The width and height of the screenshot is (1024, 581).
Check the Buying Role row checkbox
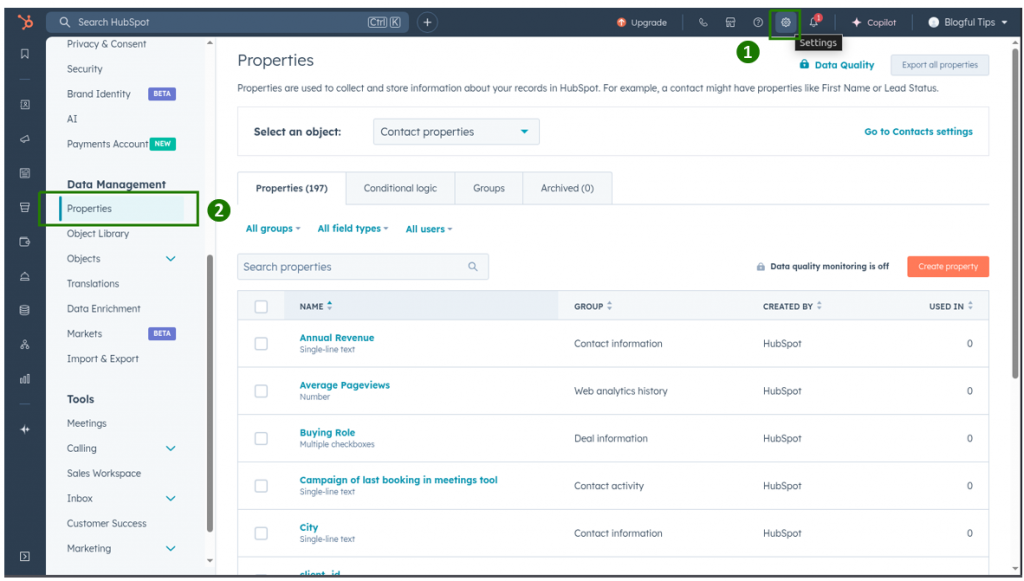click(261, 438)
